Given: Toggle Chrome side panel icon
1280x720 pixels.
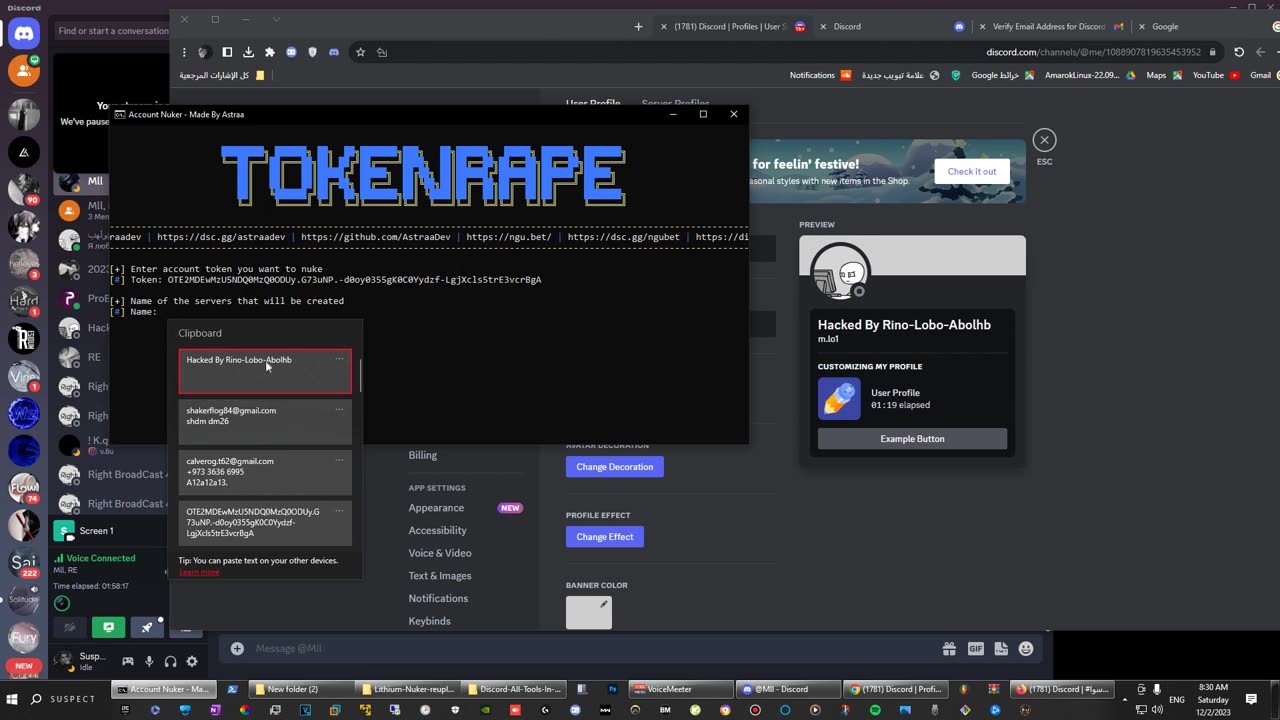Looking at the screenshot, I should click(227, 52).
